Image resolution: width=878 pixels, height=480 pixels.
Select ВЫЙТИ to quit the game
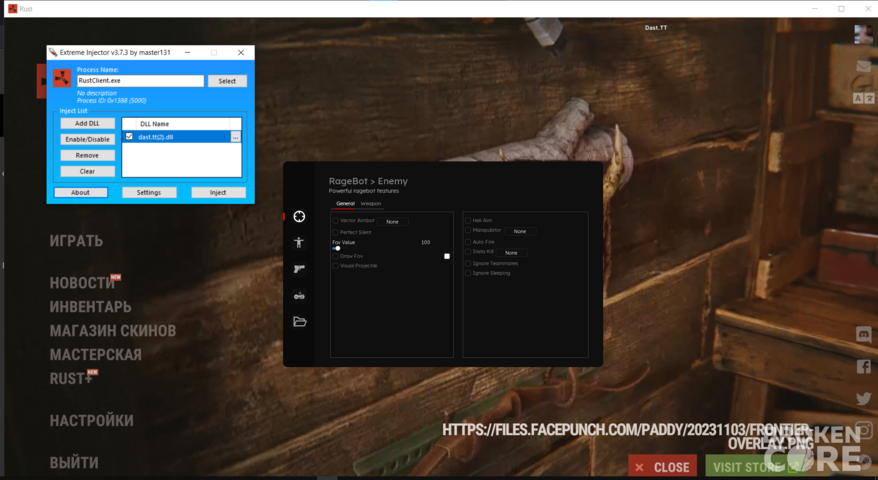74,463
